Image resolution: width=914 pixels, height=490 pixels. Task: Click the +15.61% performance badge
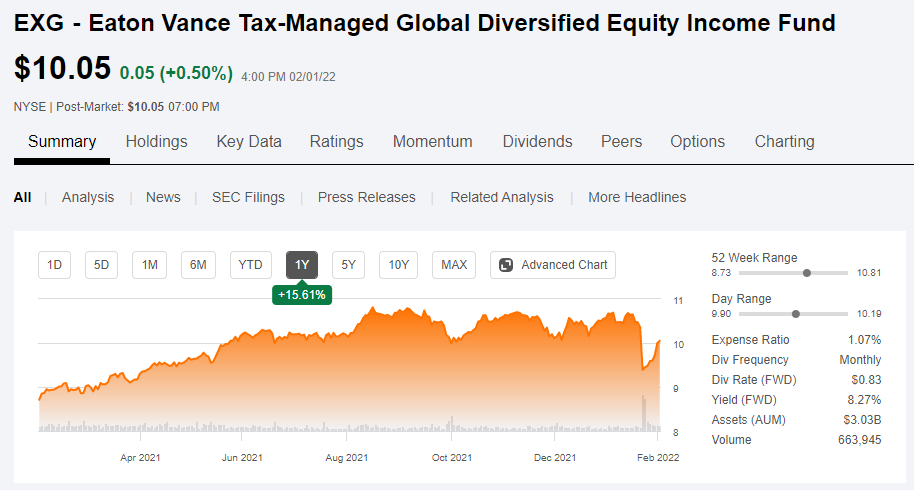tap(302, 295)
